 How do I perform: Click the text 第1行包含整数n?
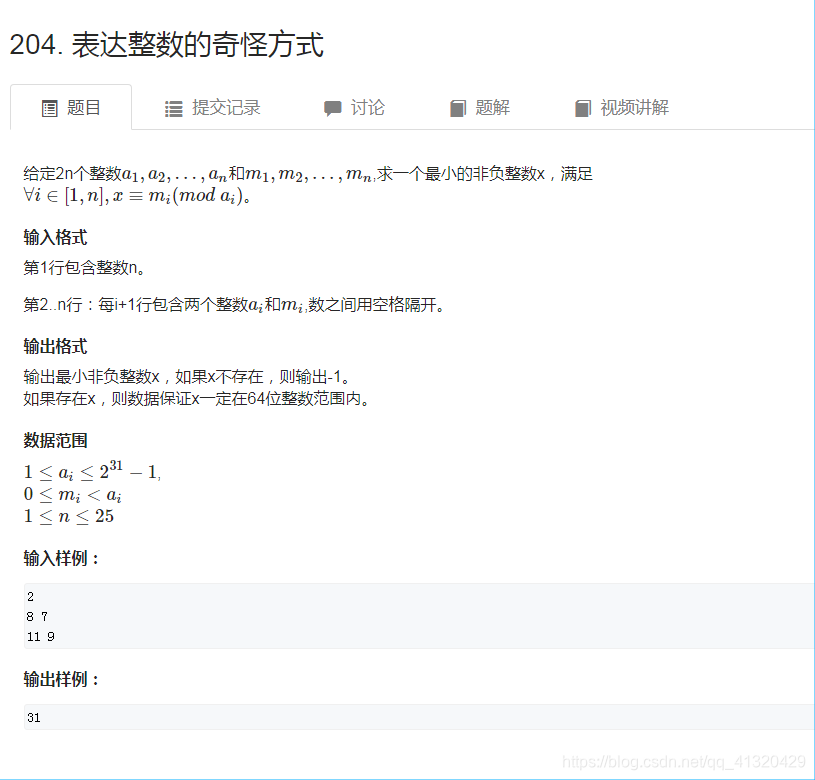pyautogui.click(x=84, y=268)
